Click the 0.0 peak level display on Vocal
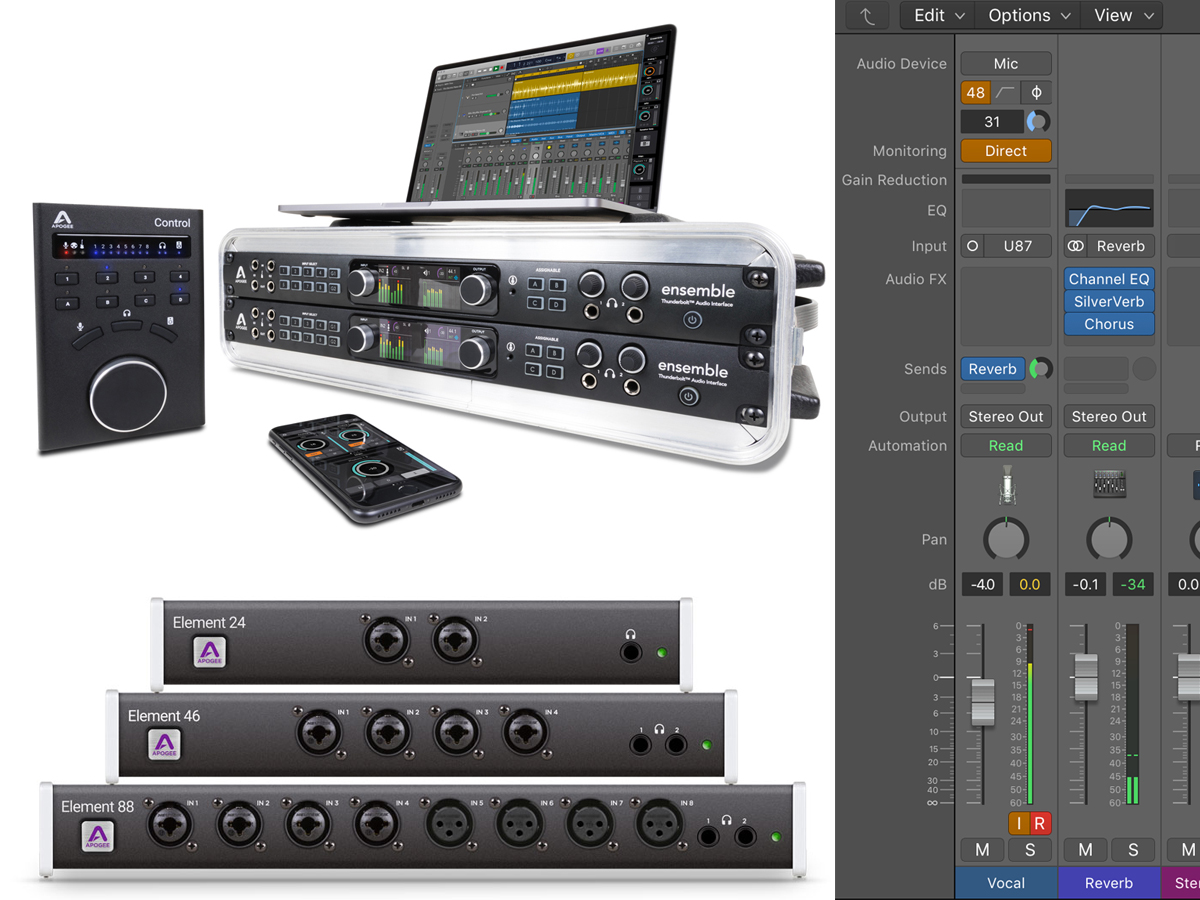This screenshot has height=900, width=1200. pos(1030,584)
